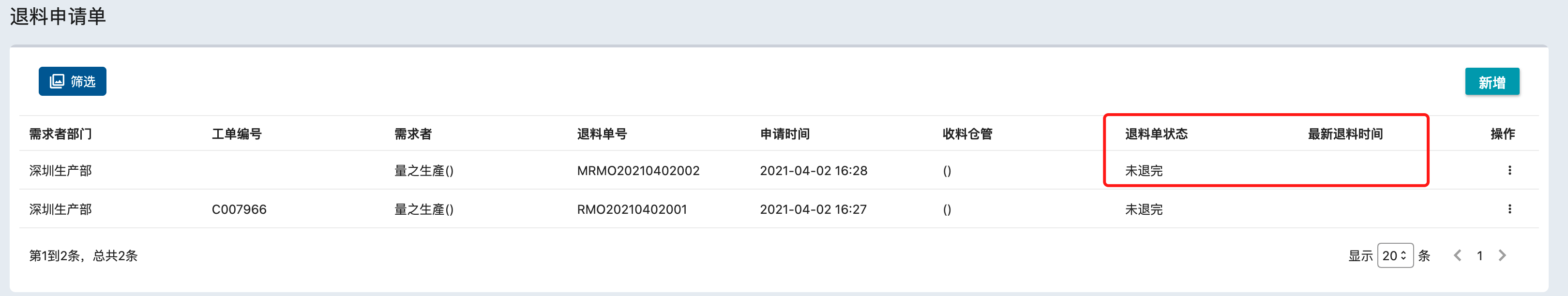Open actions menu for MRMO20210402002 row
This screenshot has width=1568, height=296.
pyautogui.click(x=1509, y=170)
